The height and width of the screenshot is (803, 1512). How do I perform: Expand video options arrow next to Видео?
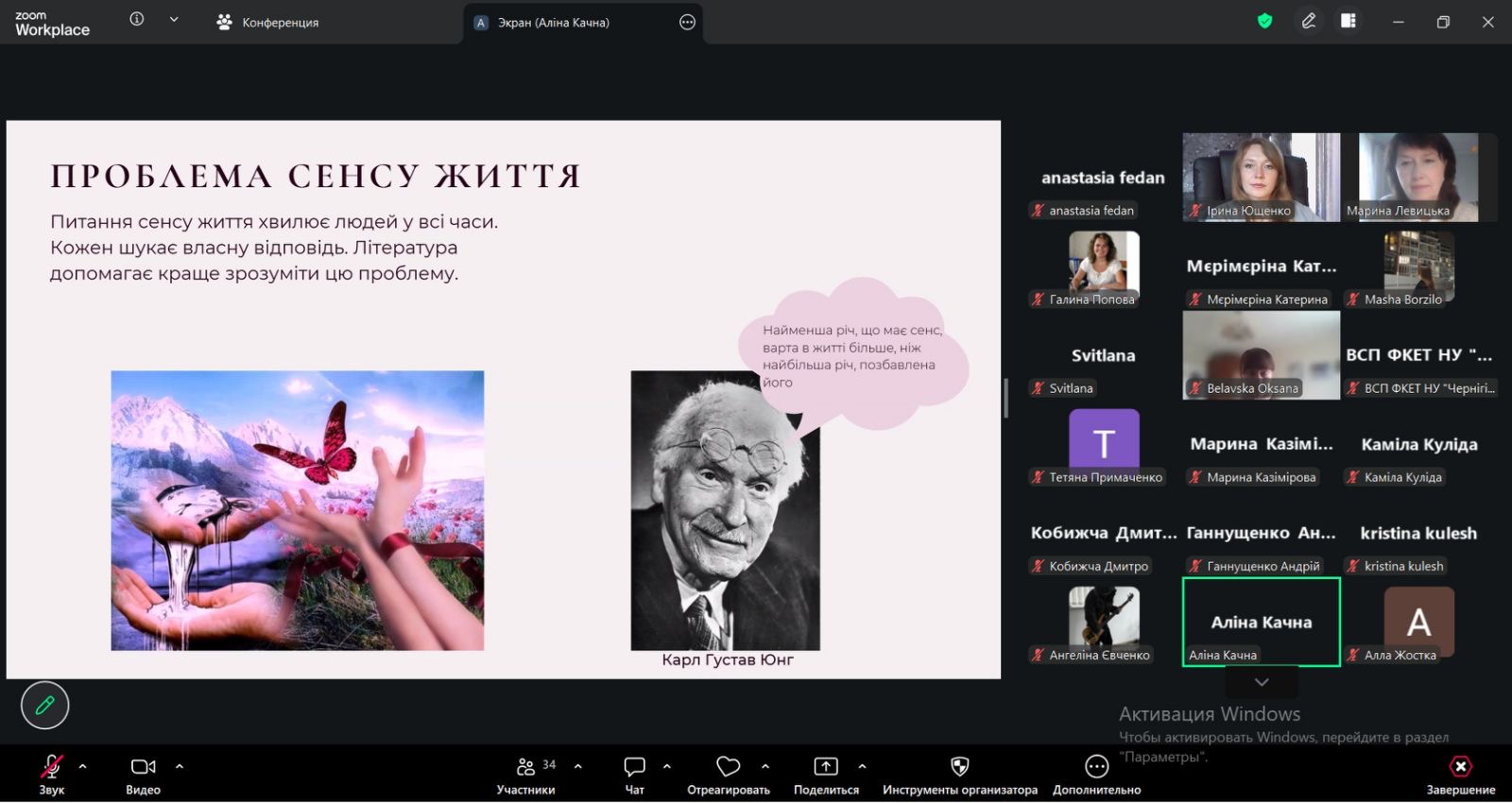(x=180, y=766)
